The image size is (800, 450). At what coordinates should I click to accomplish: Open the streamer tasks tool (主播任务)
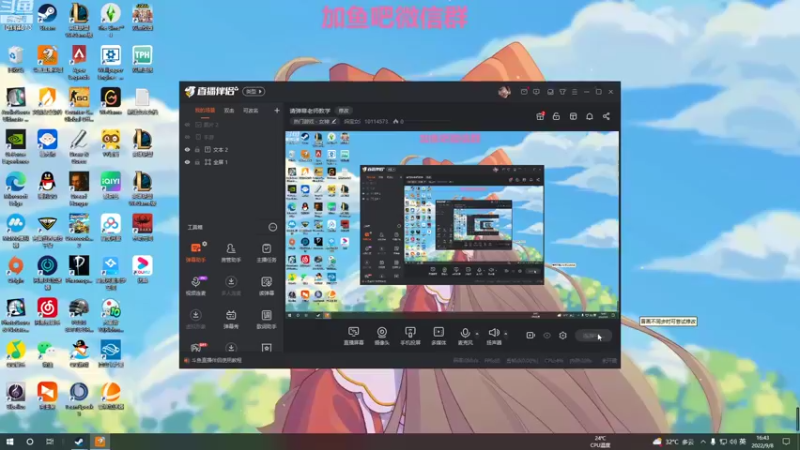coord(266,253)
